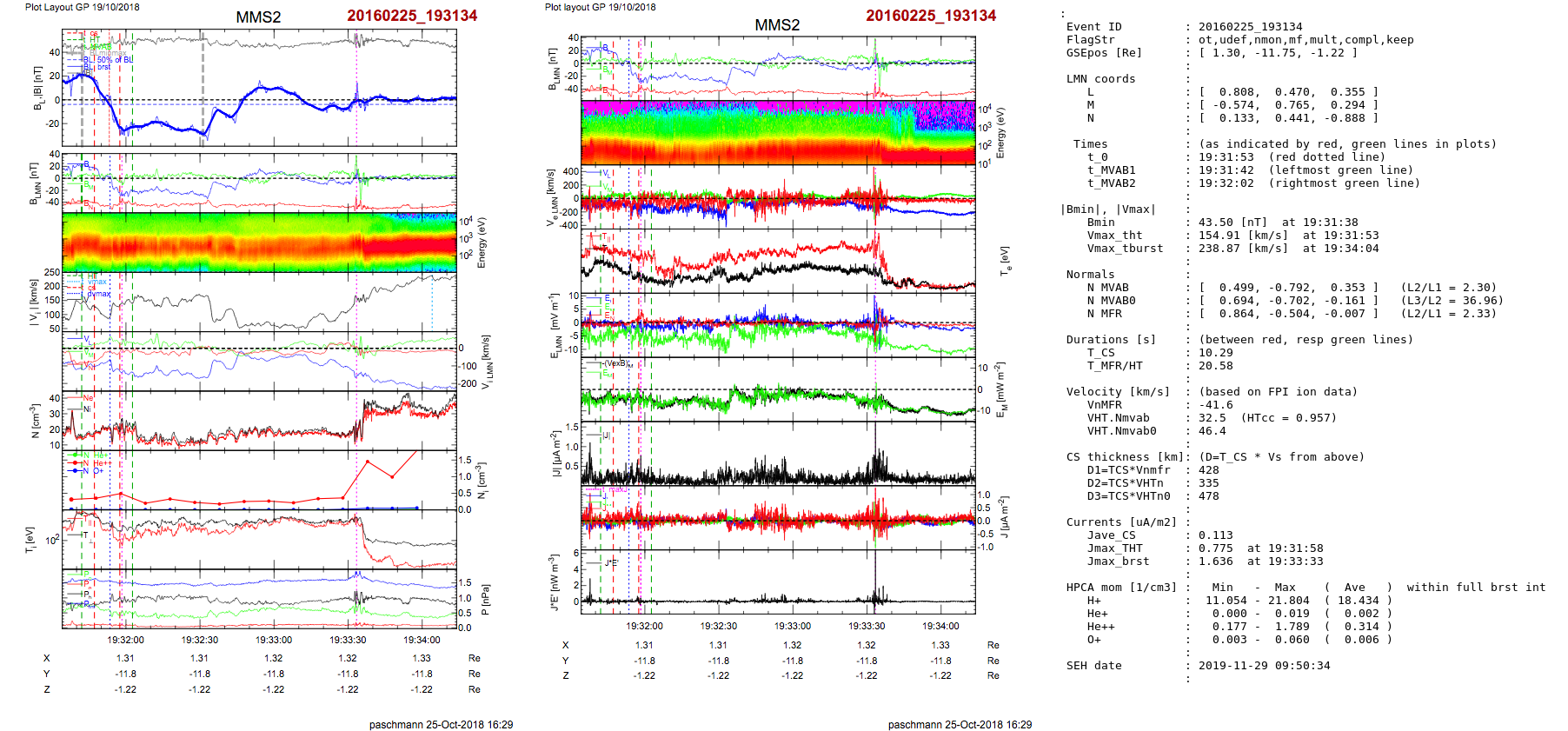Viewport: 1568px width, 731px height.
Task: Click the t_0 time 19:31:53 entry
Action: [1226, 157]
